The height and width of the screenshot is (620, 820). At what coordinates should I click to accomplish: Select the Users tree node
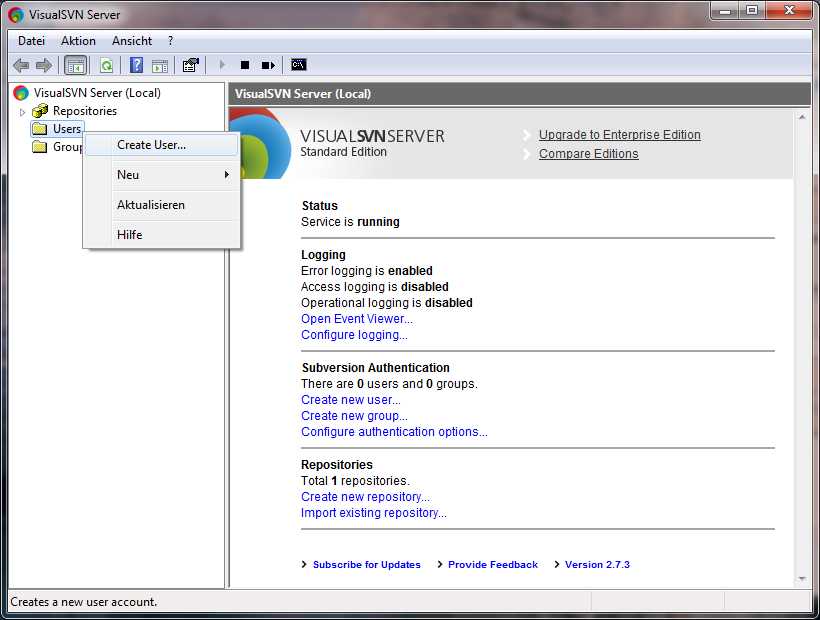pos(67,129)
